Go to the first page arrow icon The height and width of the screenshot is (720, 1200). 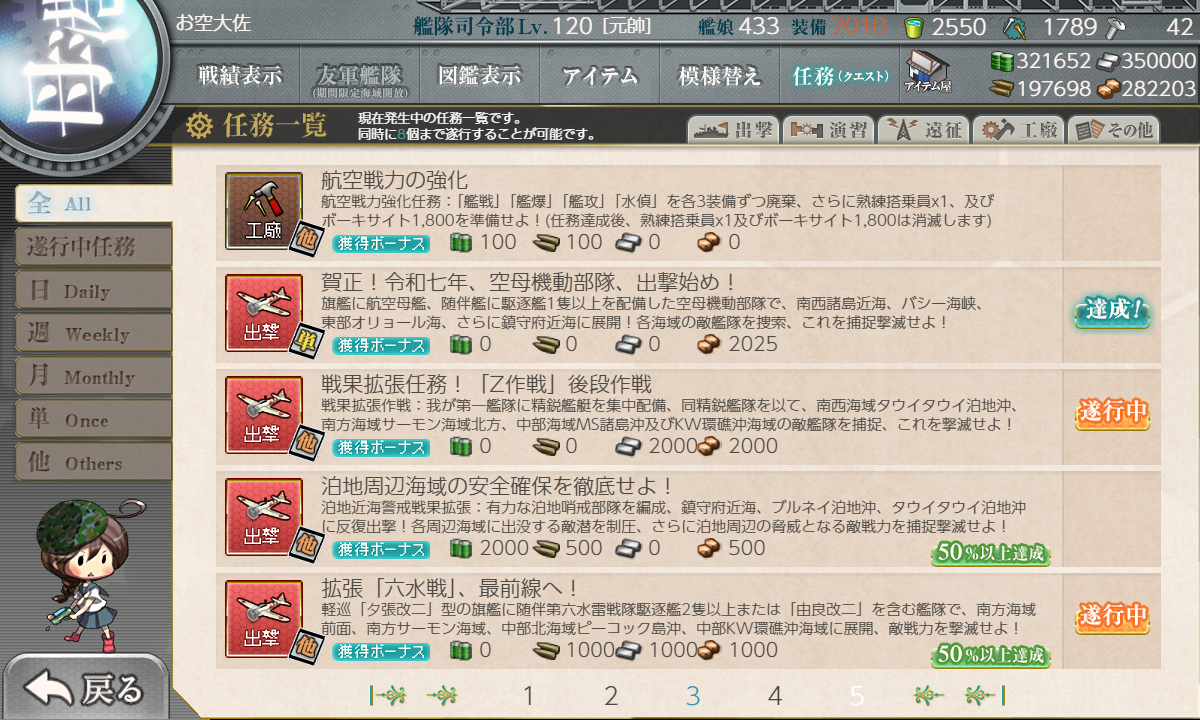coord(386,695)
